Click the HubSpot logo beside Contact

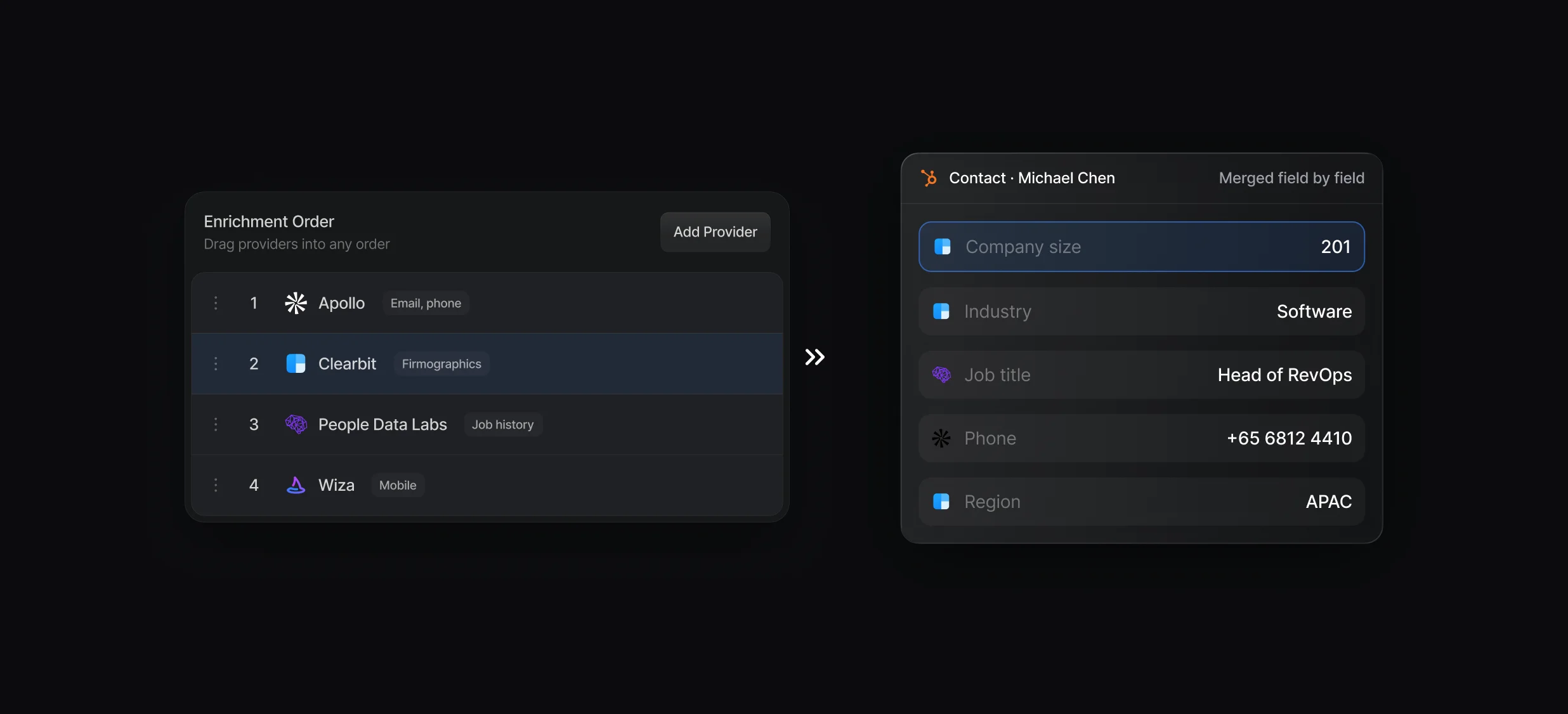point(929,178)
